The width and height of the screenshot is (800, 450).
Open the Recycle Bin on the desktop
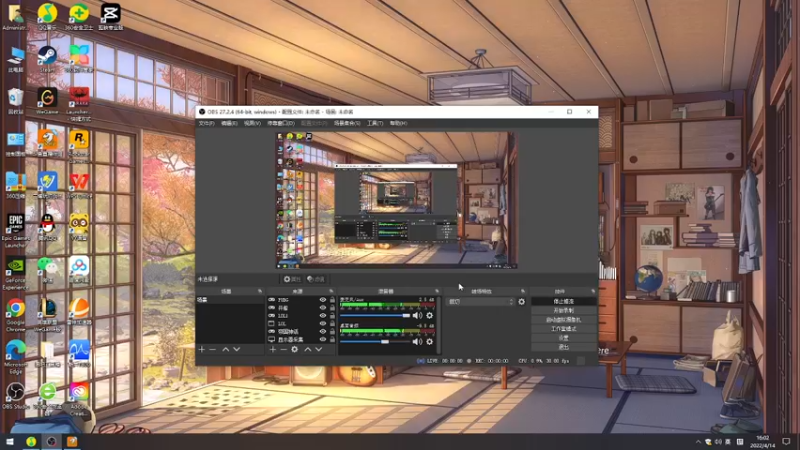point(16,101)
